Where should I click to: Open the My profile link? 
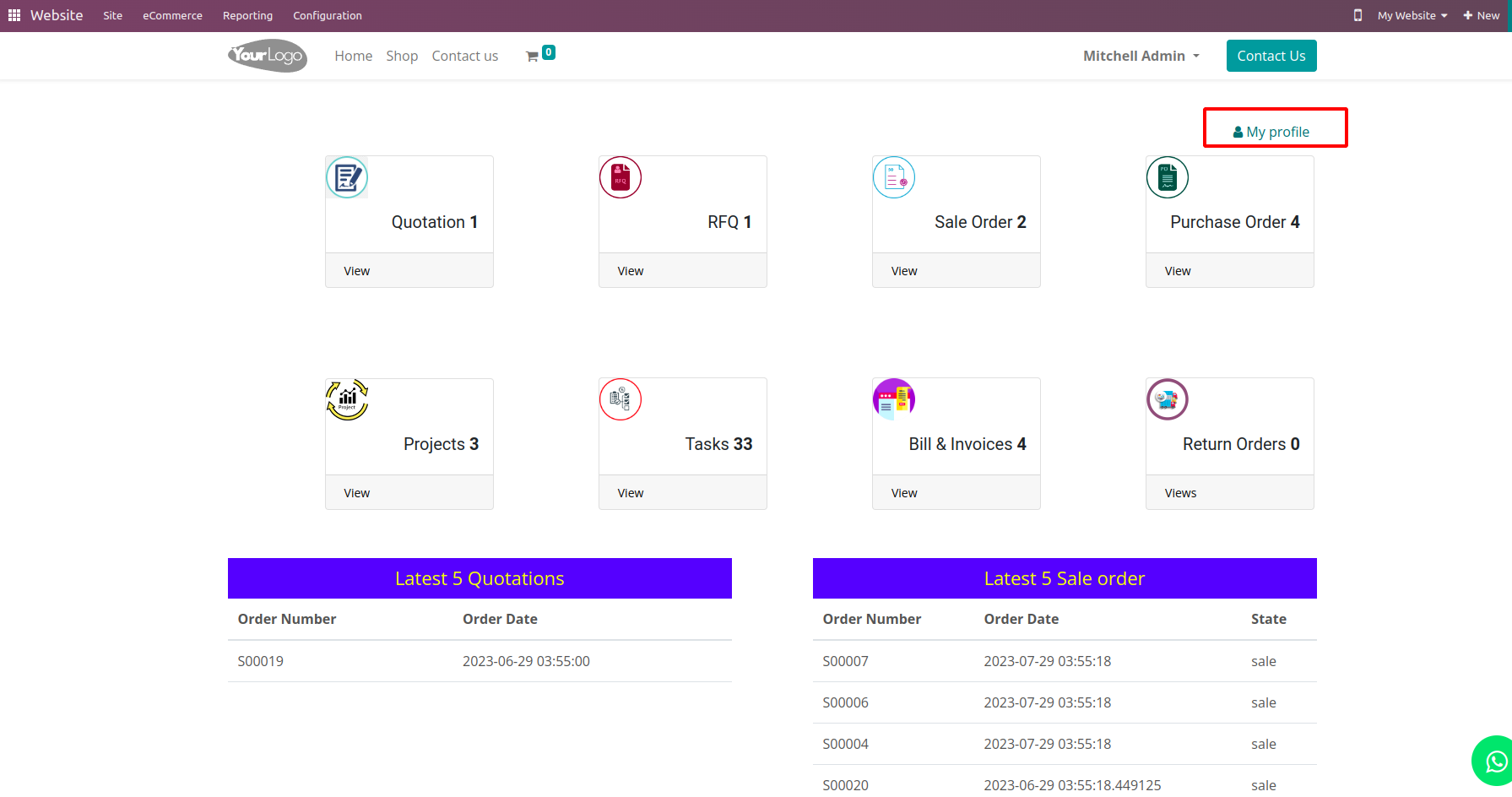point(1271,132)
